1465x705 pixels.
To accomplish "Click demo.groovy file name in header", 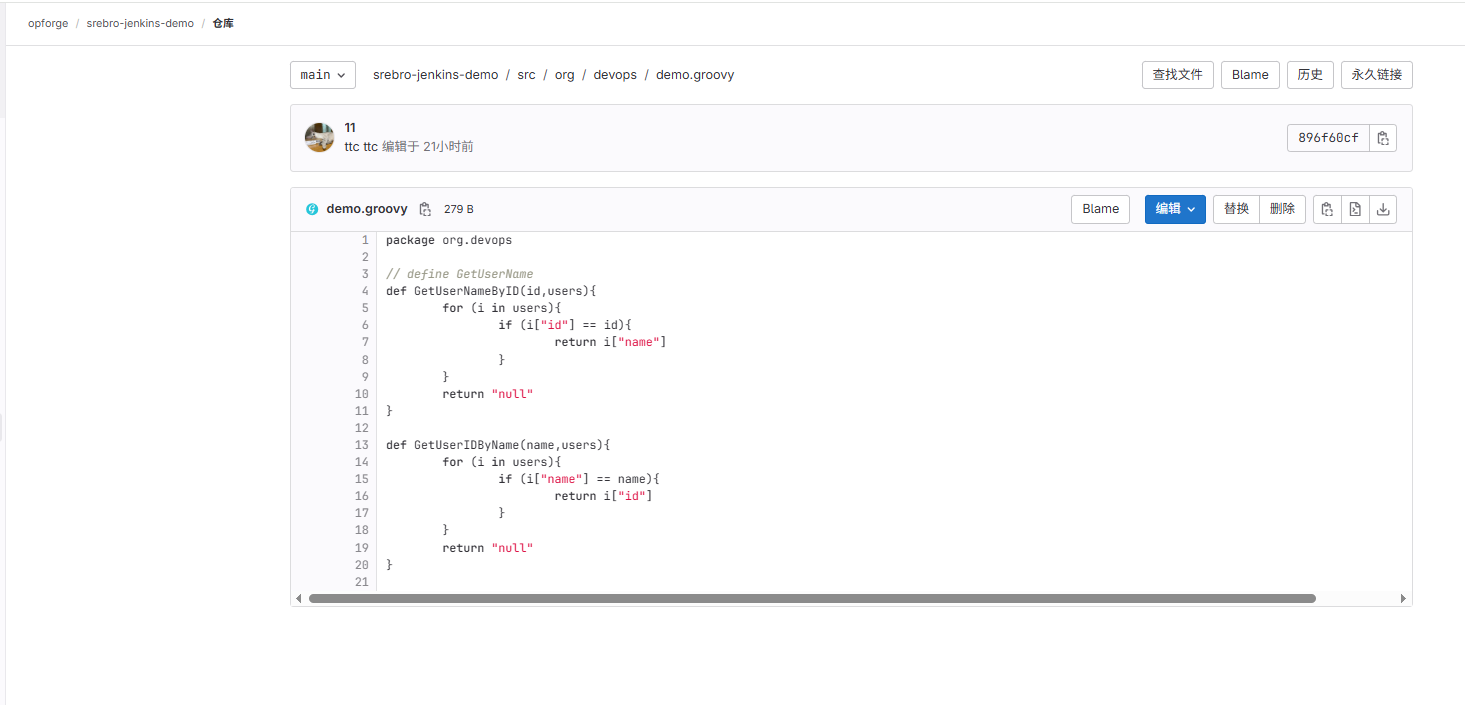I will (x=367, y=209).
